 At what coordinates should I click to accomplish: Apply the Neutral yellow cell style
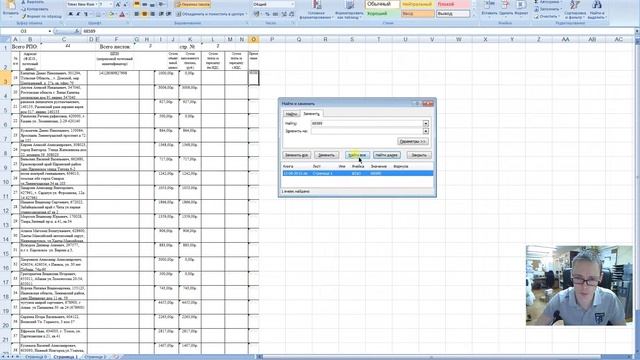click(417, 4)
